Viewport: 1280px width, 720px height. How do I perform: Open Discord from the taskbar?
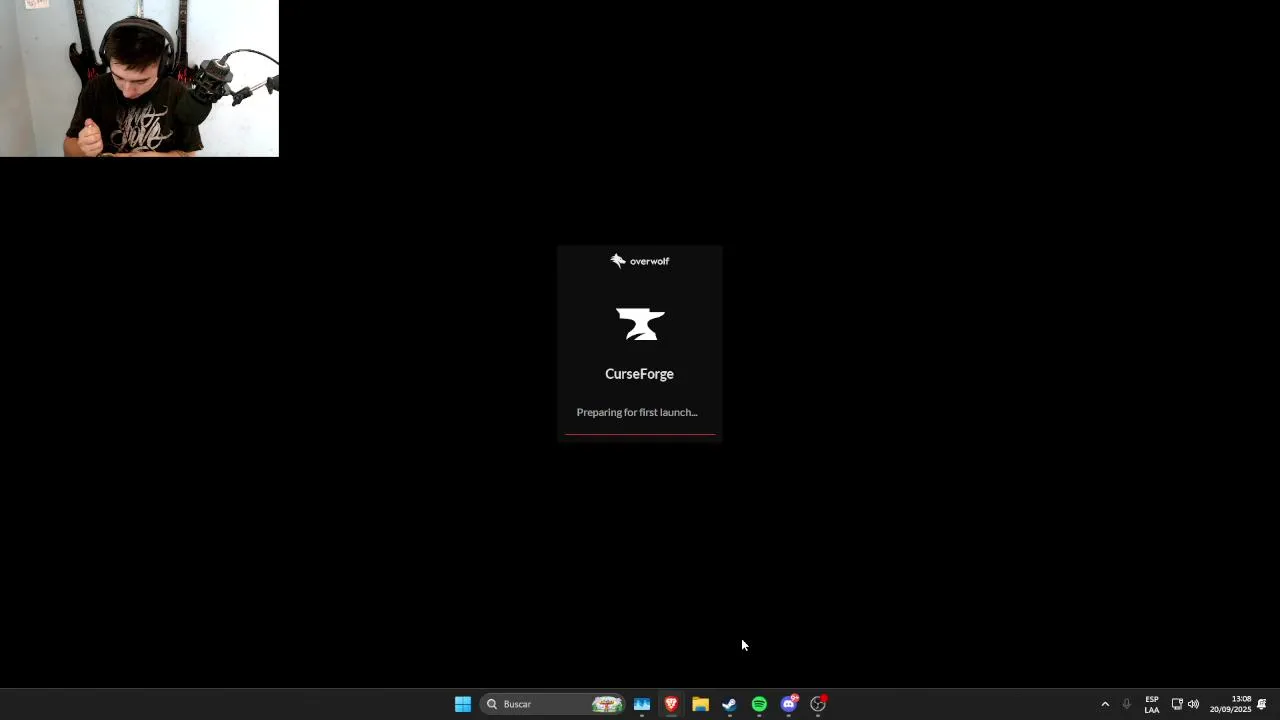pos(789,704)
